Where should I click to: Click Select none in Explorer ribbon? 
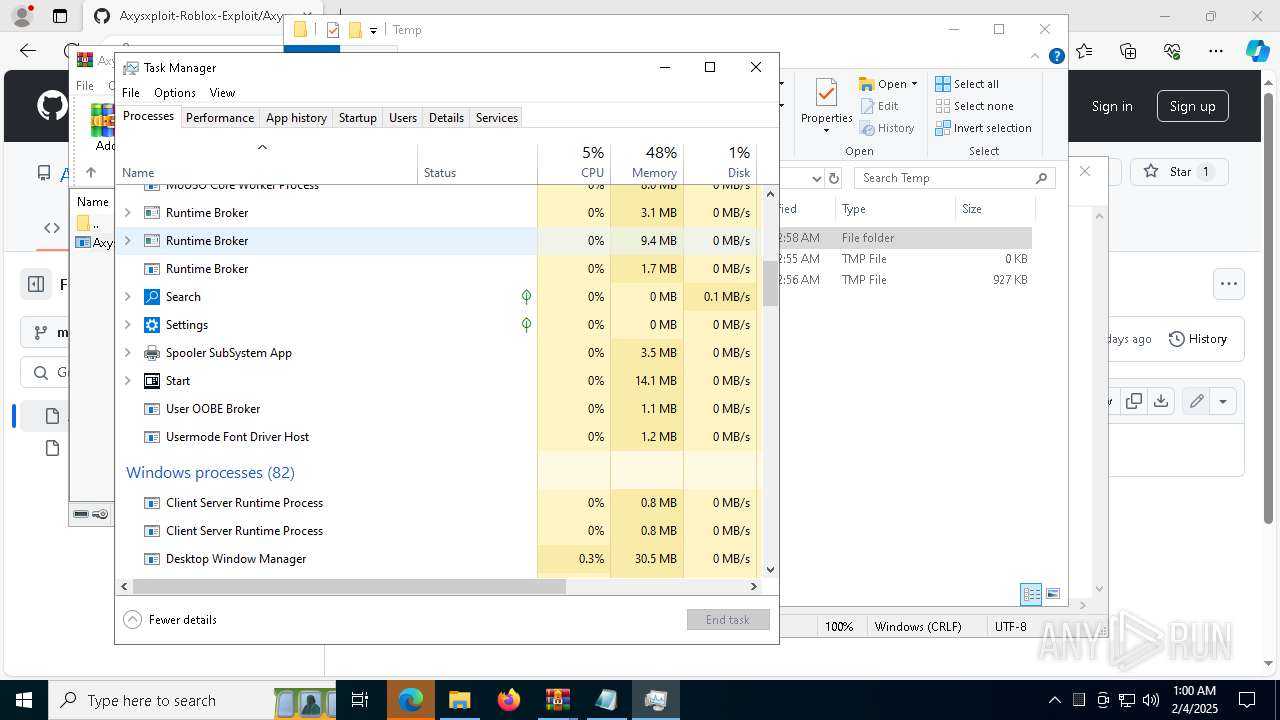[x=975, y=106]
